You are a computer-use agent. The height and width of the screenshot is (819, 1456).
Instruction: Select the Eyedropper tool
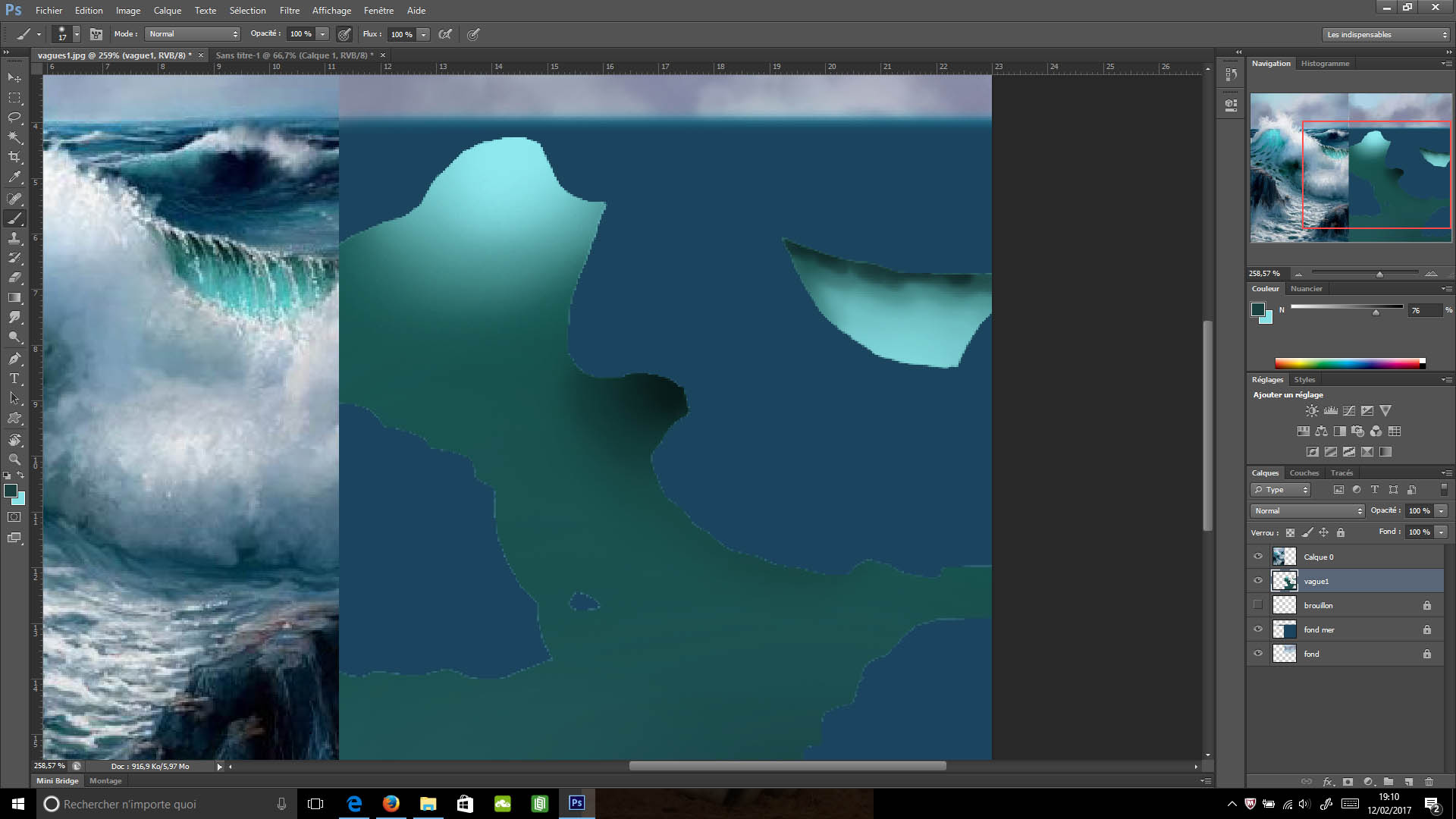14,177
